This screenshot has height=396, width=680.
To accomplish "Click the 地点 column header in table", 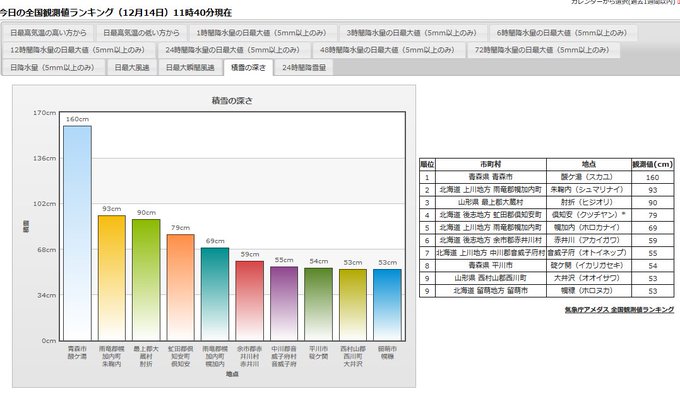I will 588,164.
